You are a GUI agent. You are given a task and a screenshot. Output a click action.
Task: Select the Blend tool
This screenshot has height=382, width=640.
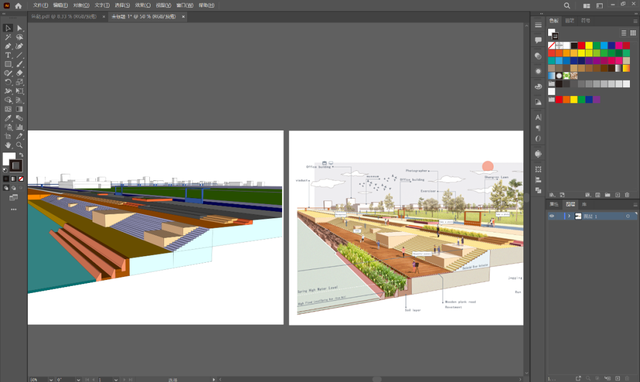pyautogui.click(x=19, y=118)
